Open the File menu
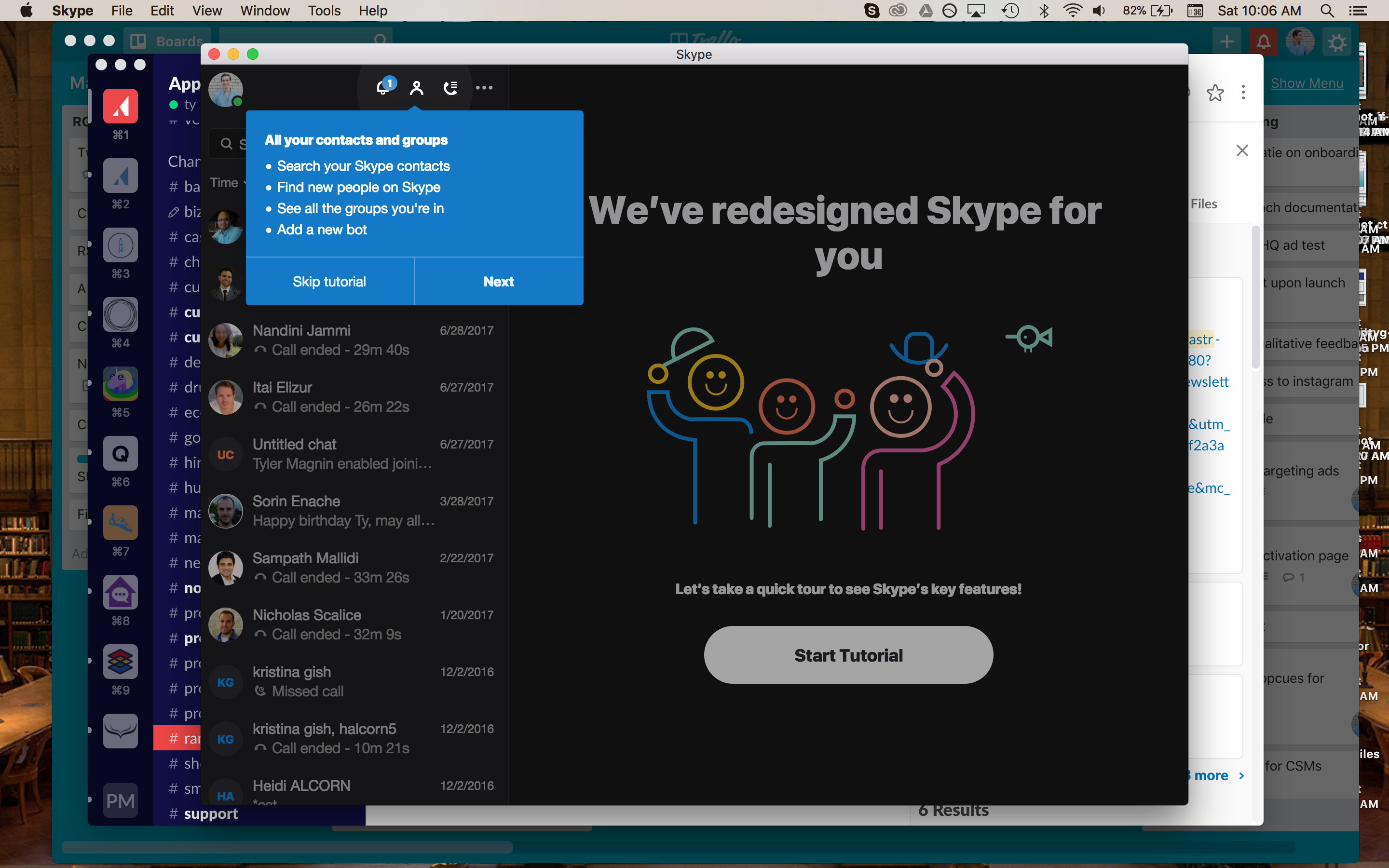This screenshot has width=1389, height=868. (122, 10)
